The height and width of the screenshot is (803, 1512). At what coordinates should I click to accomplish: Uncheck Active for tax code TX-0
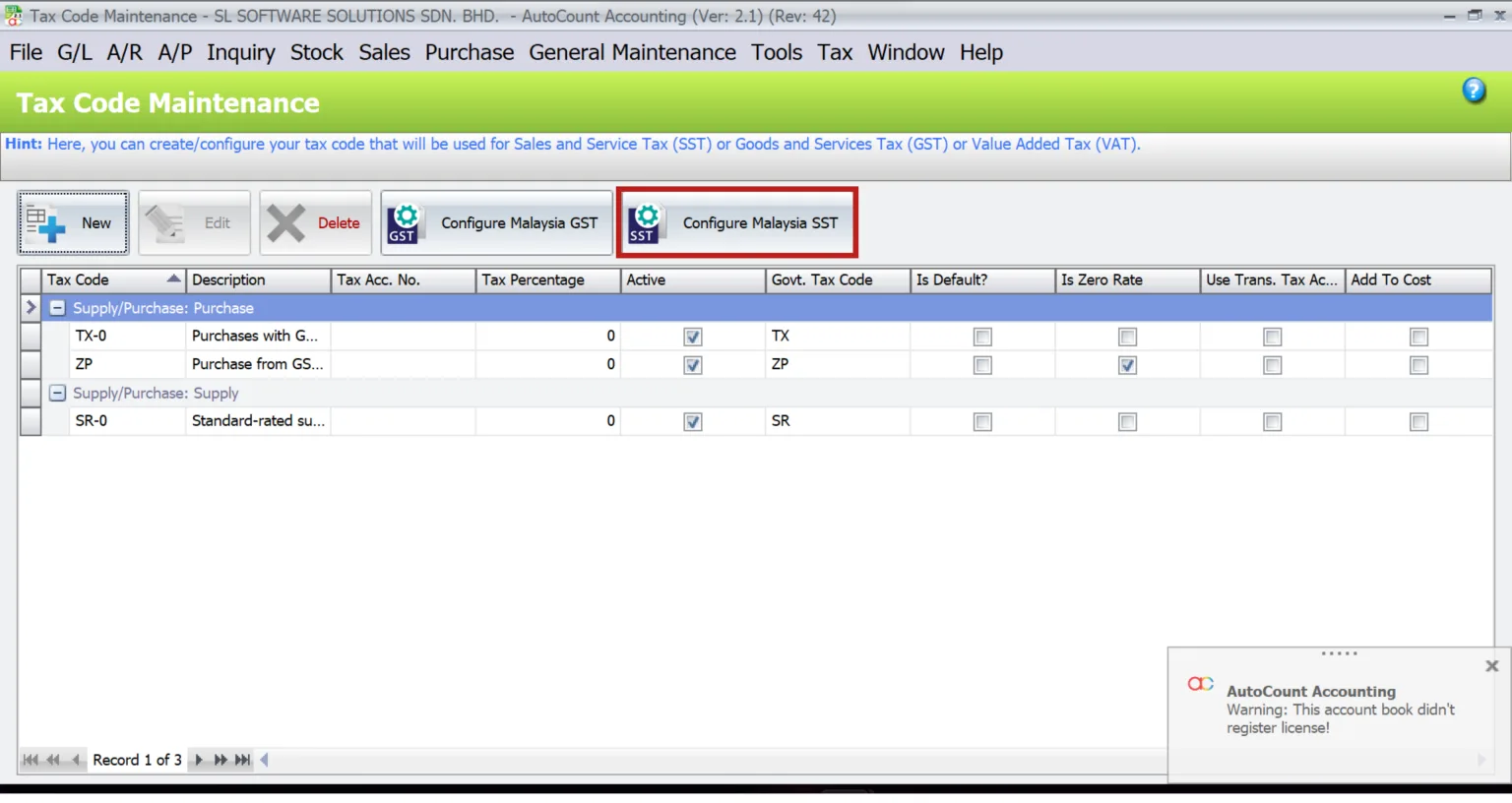[x=692, y=336]
